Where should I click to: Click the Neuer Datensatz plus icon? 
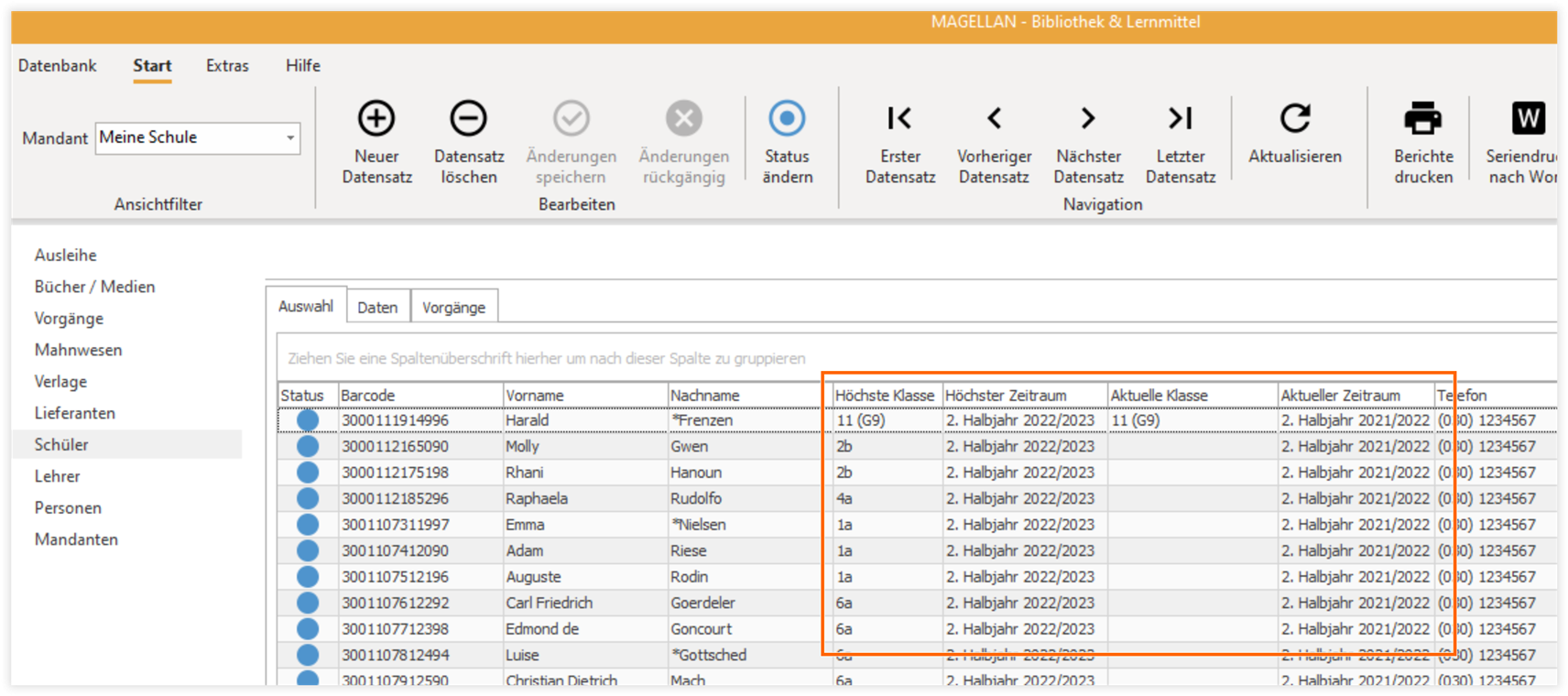(x=376, y=118)
